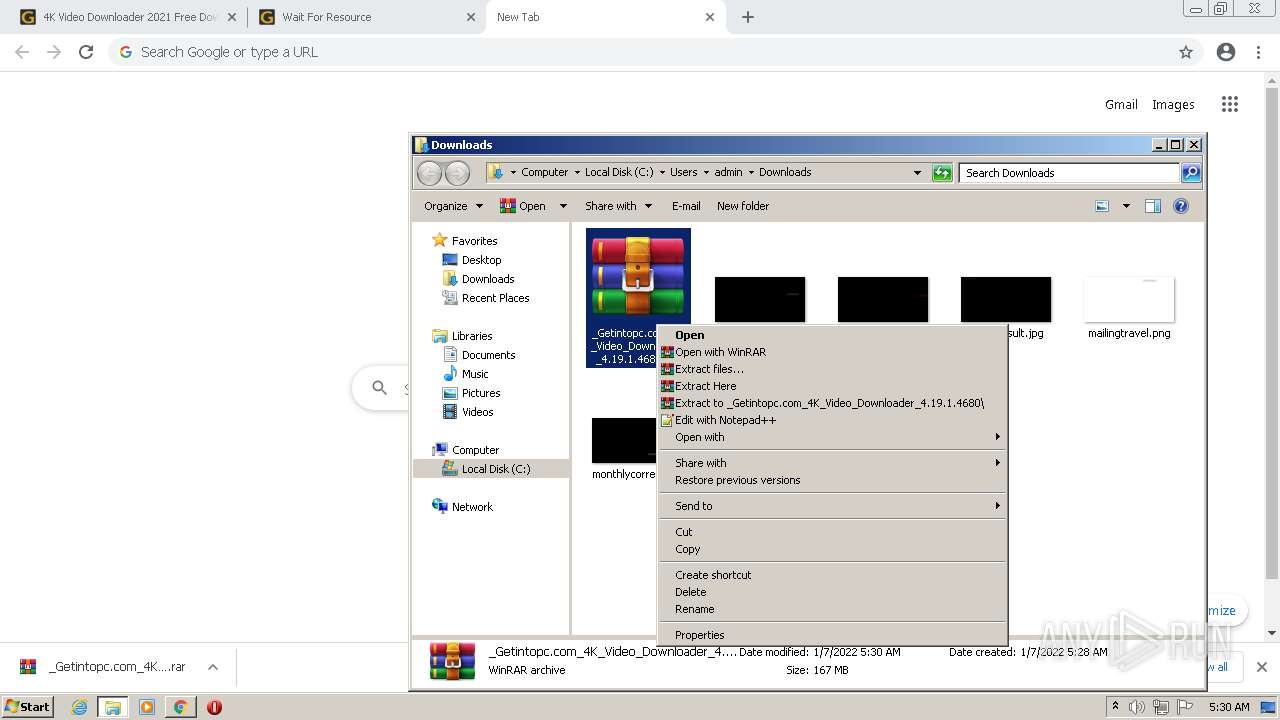Expand options arrow for downloaded .rar file
Image resolution: width=1280 pixels, height=720 pixels.
(212, 667)
